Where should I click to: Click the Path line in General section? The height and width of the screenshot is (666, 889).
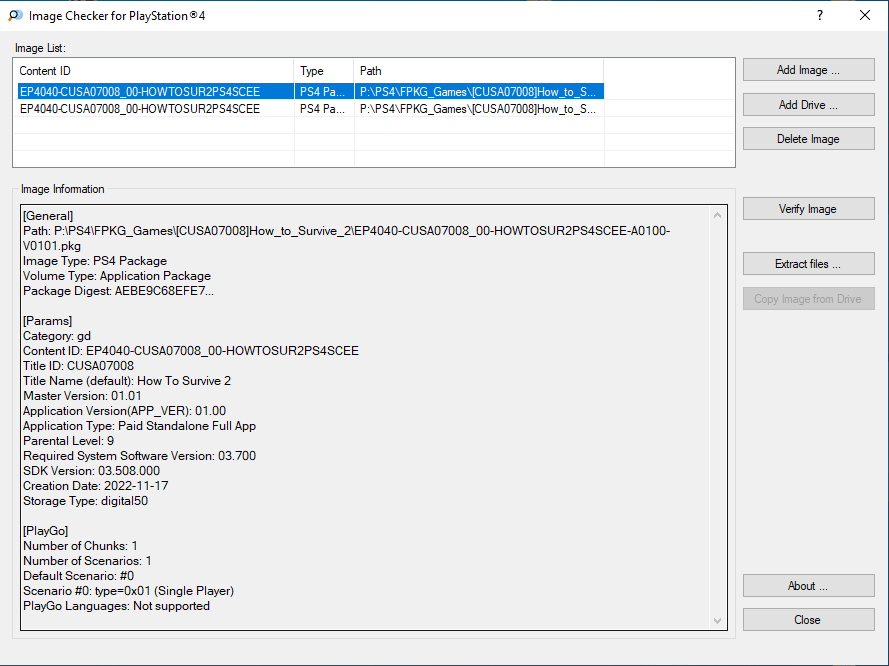click(x=346, y=238)
